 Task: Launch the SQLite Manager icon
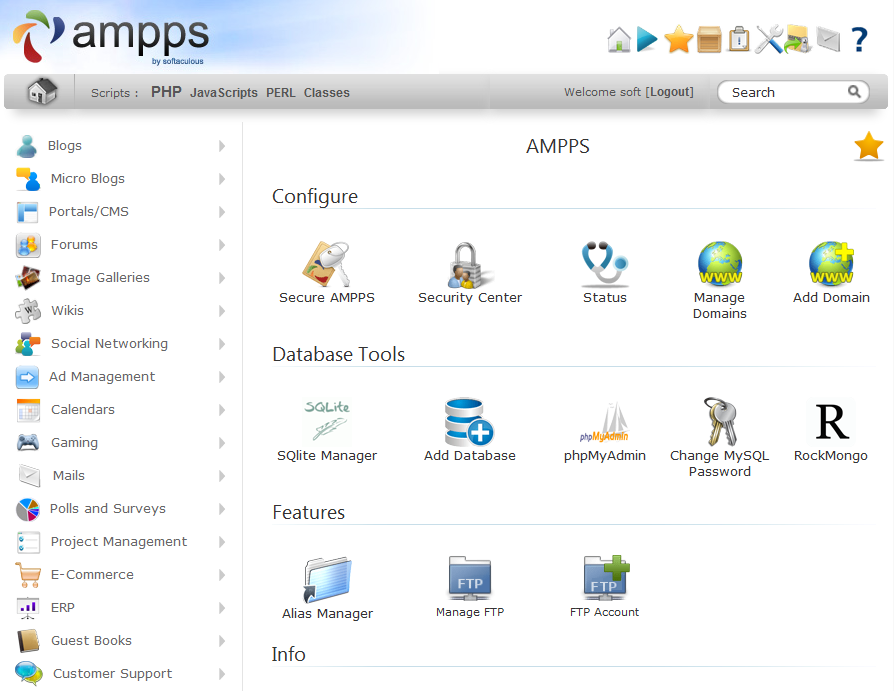[x=327, y=422]
